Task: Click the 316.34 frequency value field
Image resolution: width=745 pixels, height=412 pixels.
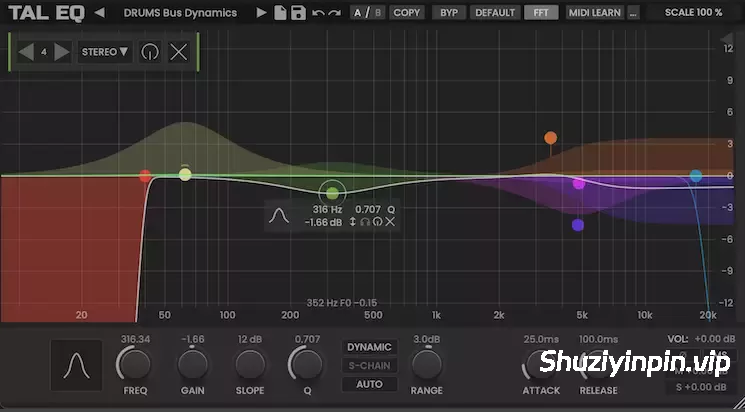Action: (x=135, y=339)
